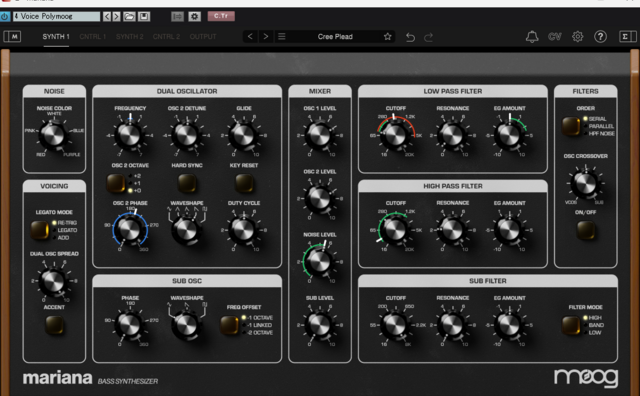Undo the last change
Screen dimensions: 640x396
[410, 37]
